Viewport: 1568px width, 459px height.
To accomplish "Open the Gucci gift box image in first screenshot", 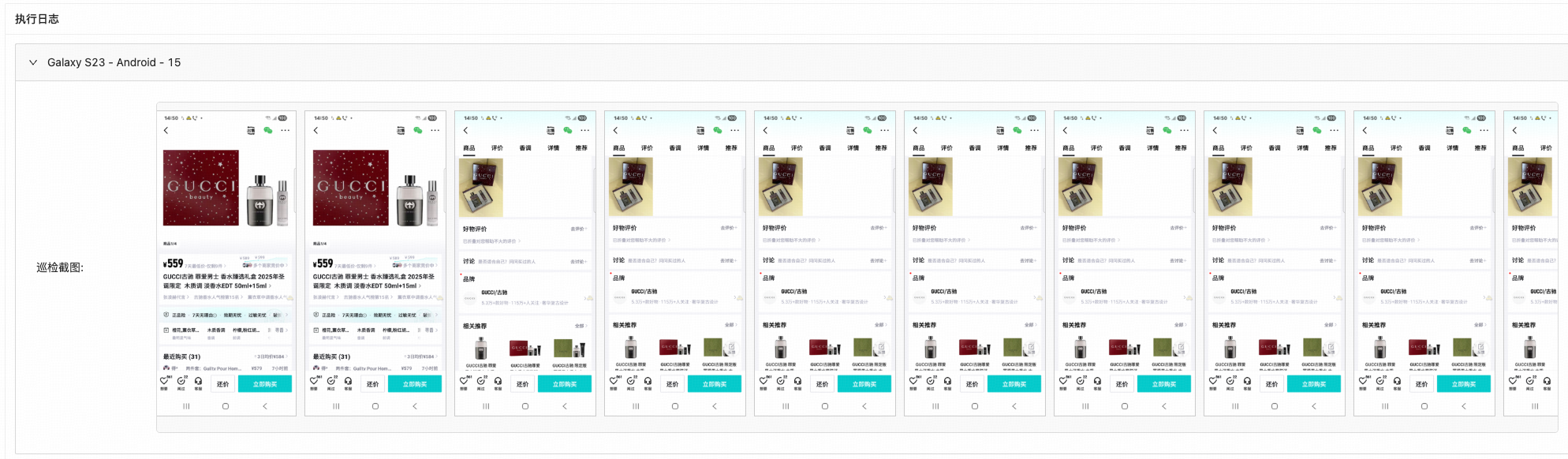I will [x=200, y=188].
